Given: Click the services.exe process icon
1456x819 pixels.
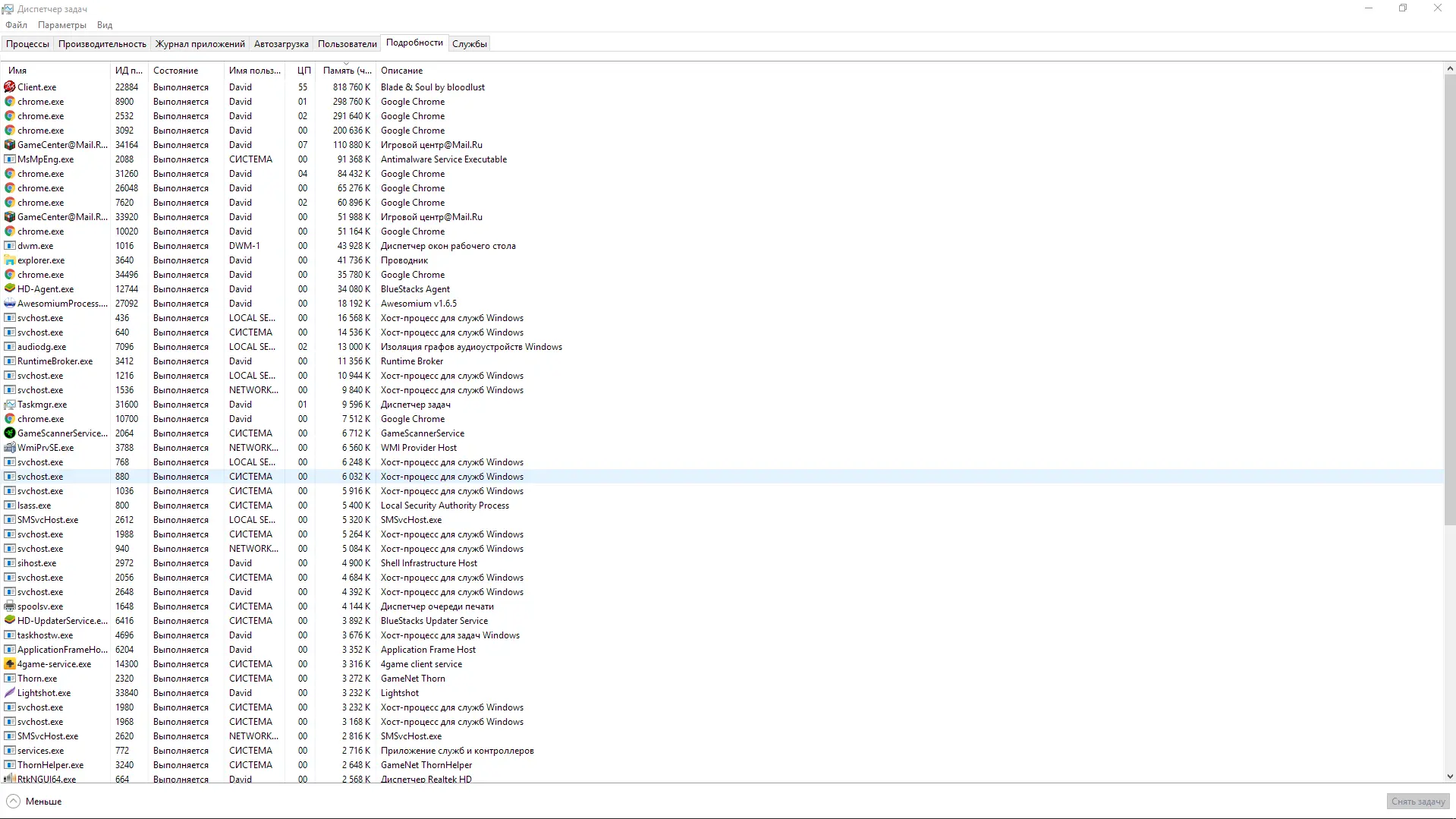Looking at the screenshot, I should (10, 751).
